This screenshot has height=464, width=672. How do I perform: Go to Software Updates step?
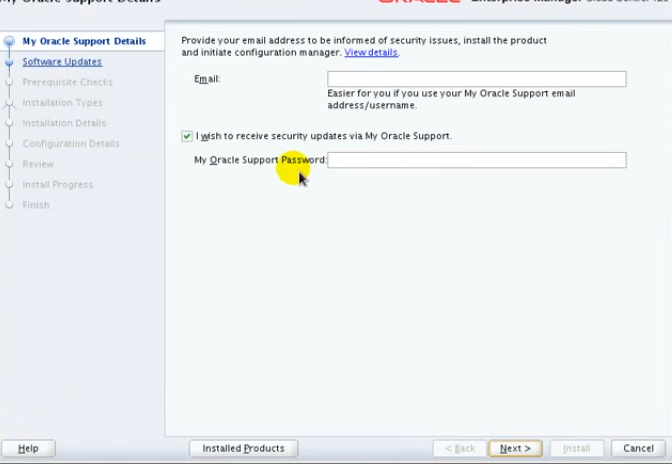pyautogui.click(x=62, y=62)
